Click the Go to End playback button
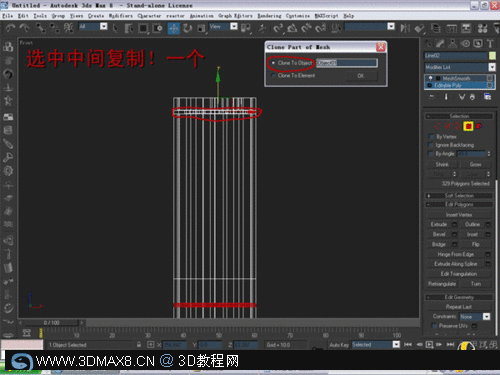This screenshot has width=500, height=375. tap(450, 344)
